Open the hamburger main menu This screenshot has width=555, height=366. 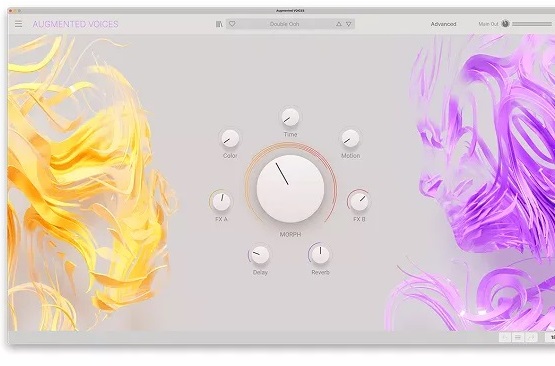click(18, 24)
